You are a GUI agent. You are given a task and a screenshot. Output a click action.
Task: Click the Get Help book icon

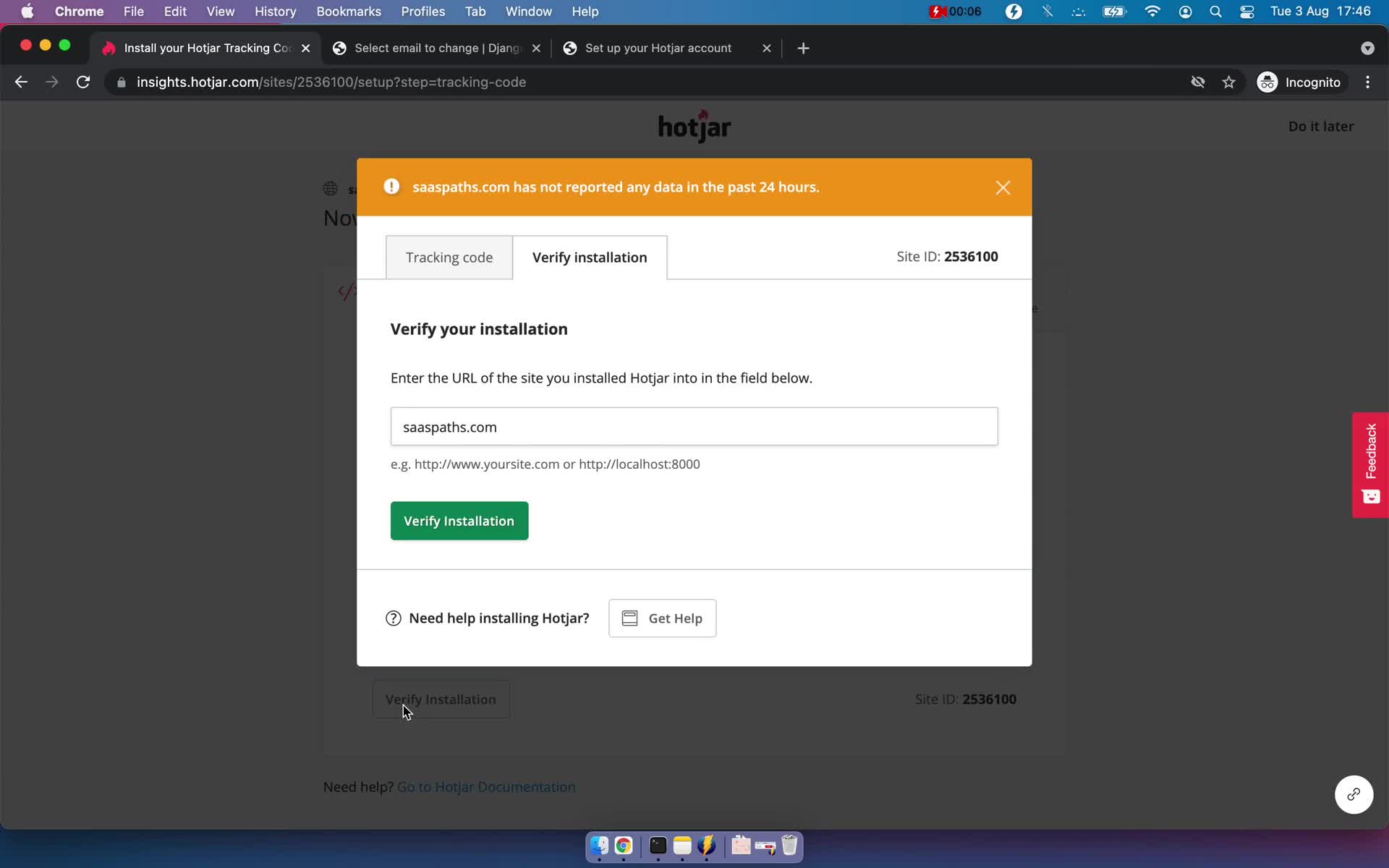click(630, 617)
